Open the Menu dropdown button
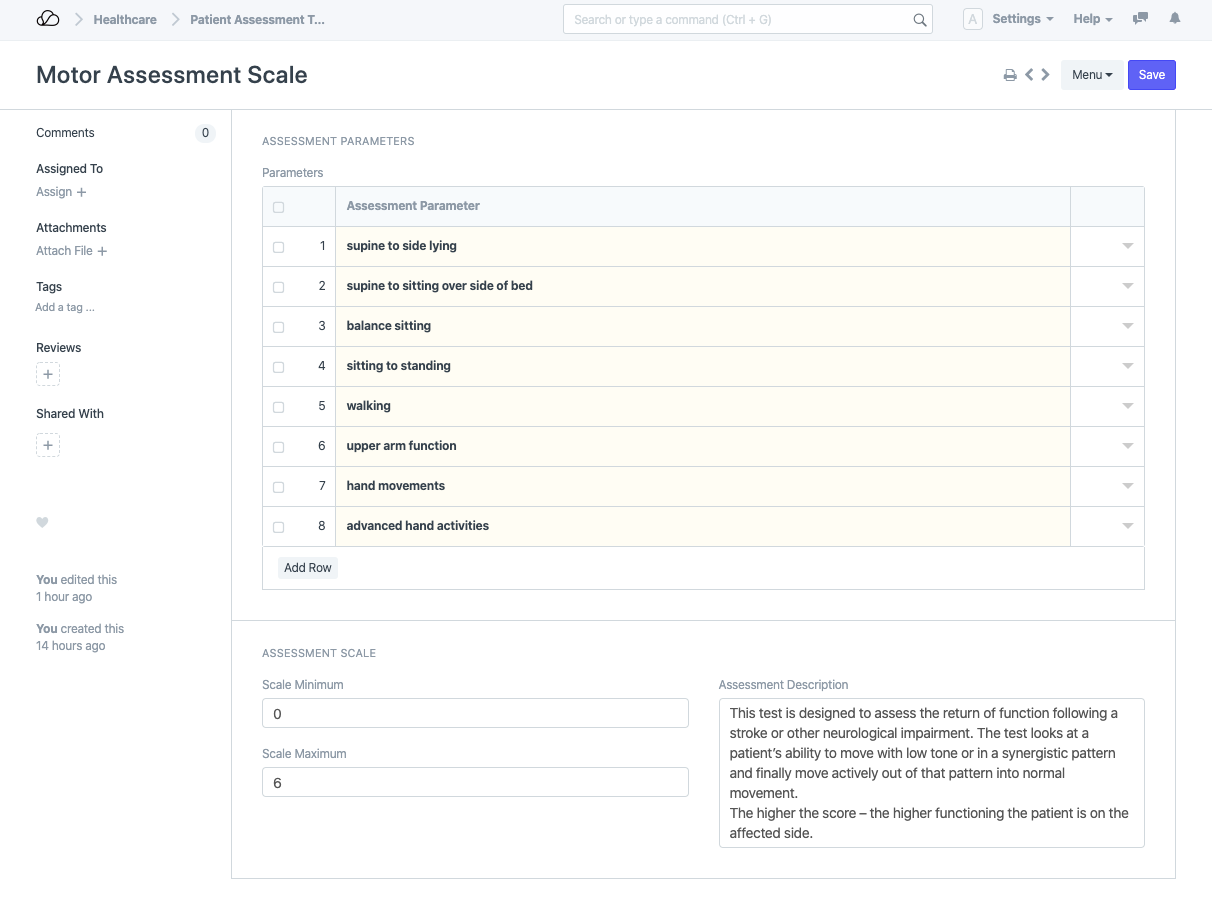 tap(1092, 75)
